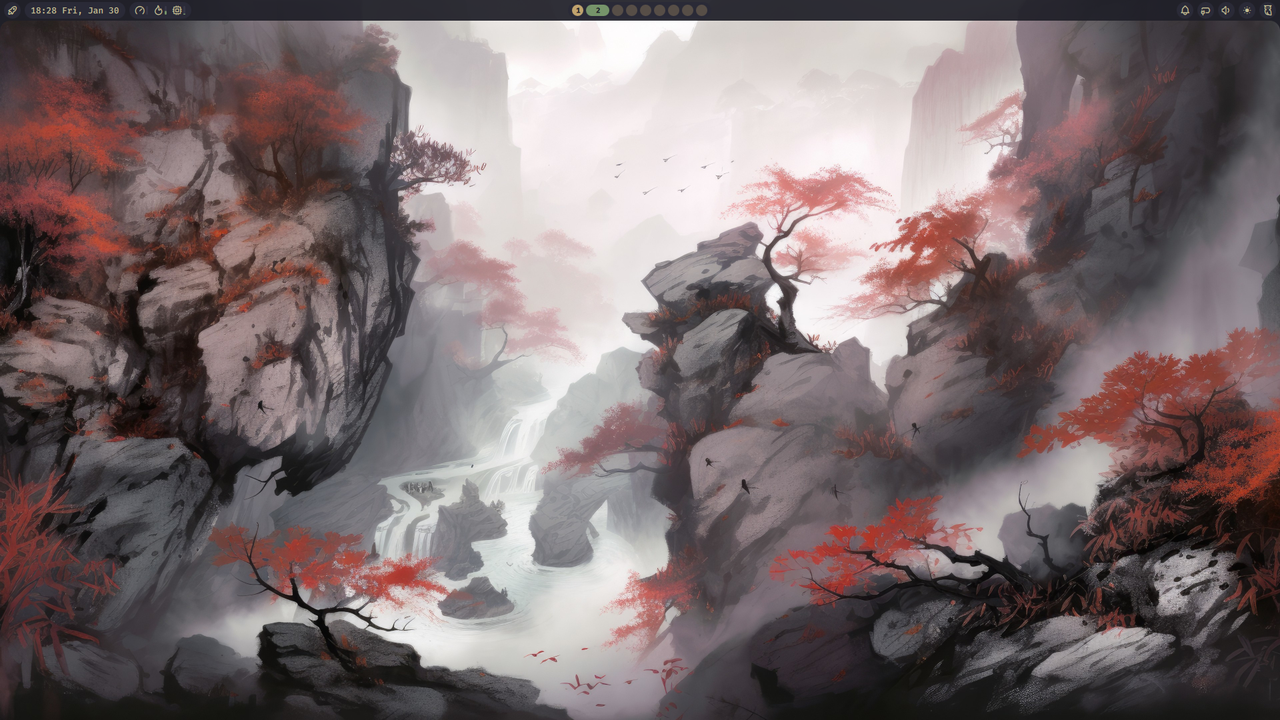
Task: Click the speaker volume icon
Action: [1226, 10]
